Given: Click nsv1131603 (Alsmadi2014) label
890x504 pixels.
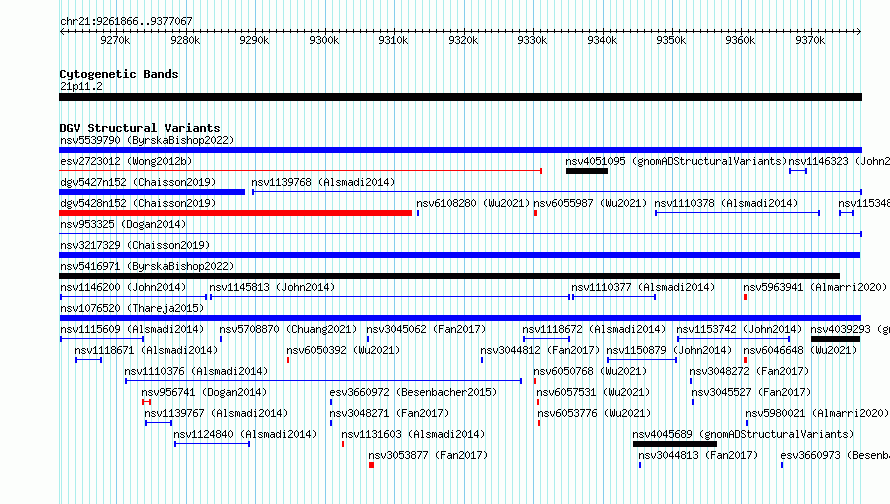Looking at the screenshot, I should pyautogui.click(x=413, y=434).
